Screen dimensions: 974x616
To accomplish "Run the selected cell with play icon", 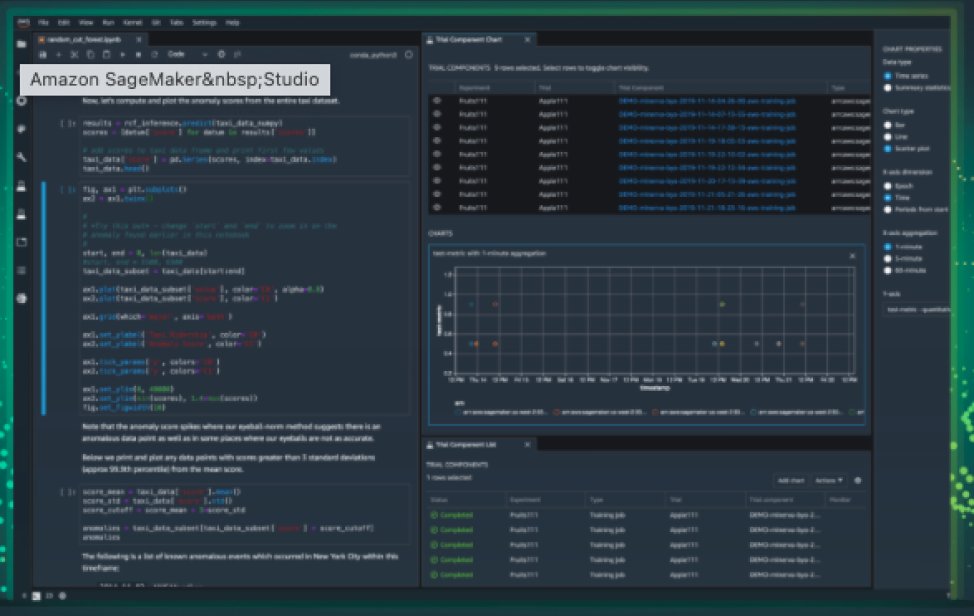I will point(122,55).
